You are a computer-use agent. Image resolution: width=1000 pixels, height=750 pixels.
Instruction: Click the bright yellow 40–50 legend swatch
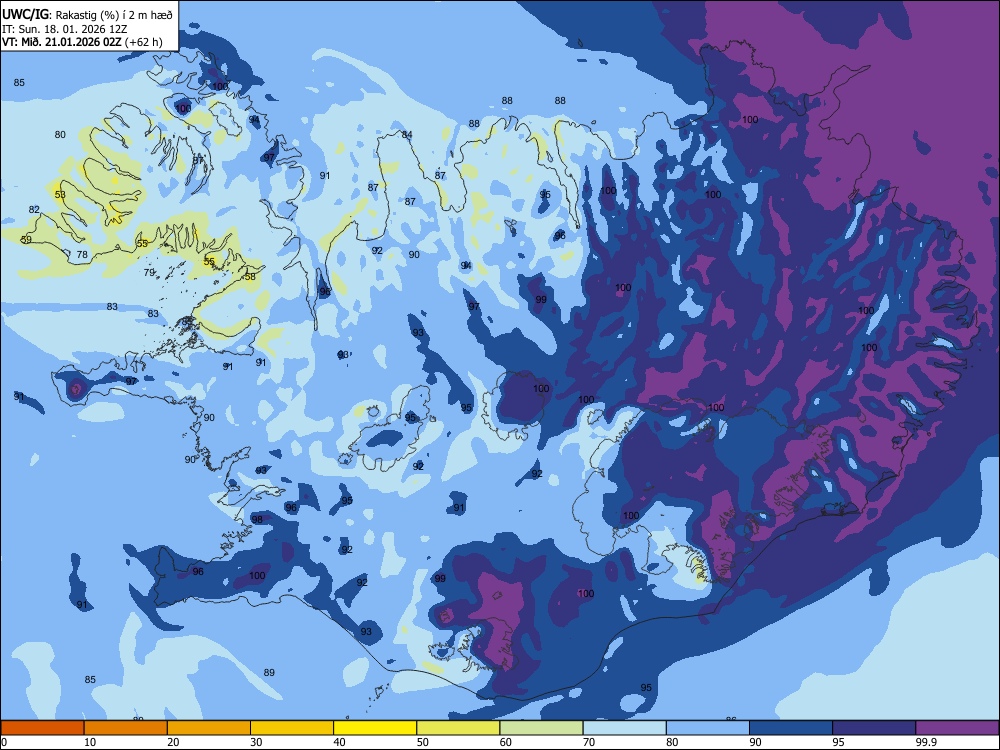tap(375, 728)
